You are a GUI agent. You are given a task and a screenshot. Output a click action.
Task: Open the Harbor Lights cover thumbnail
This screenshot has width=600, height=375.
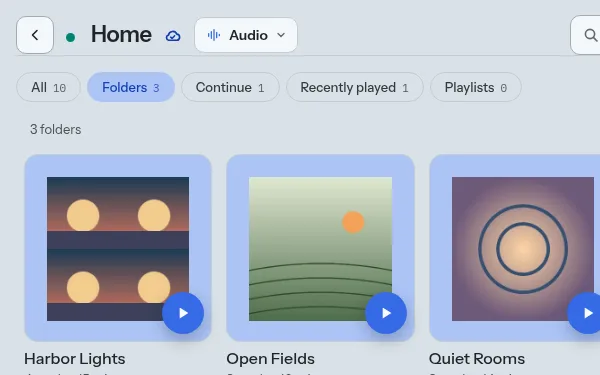coord(118,249)
